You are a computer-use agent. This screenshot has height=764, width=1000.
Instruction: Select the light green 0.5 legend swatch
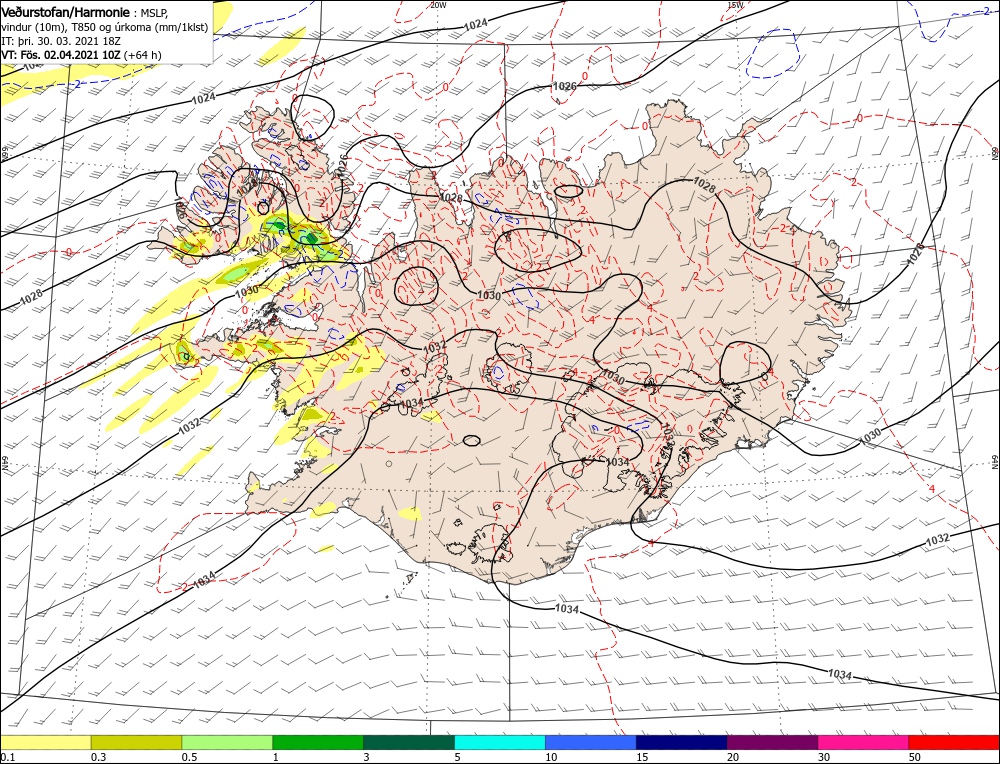(x=227, y=742)
